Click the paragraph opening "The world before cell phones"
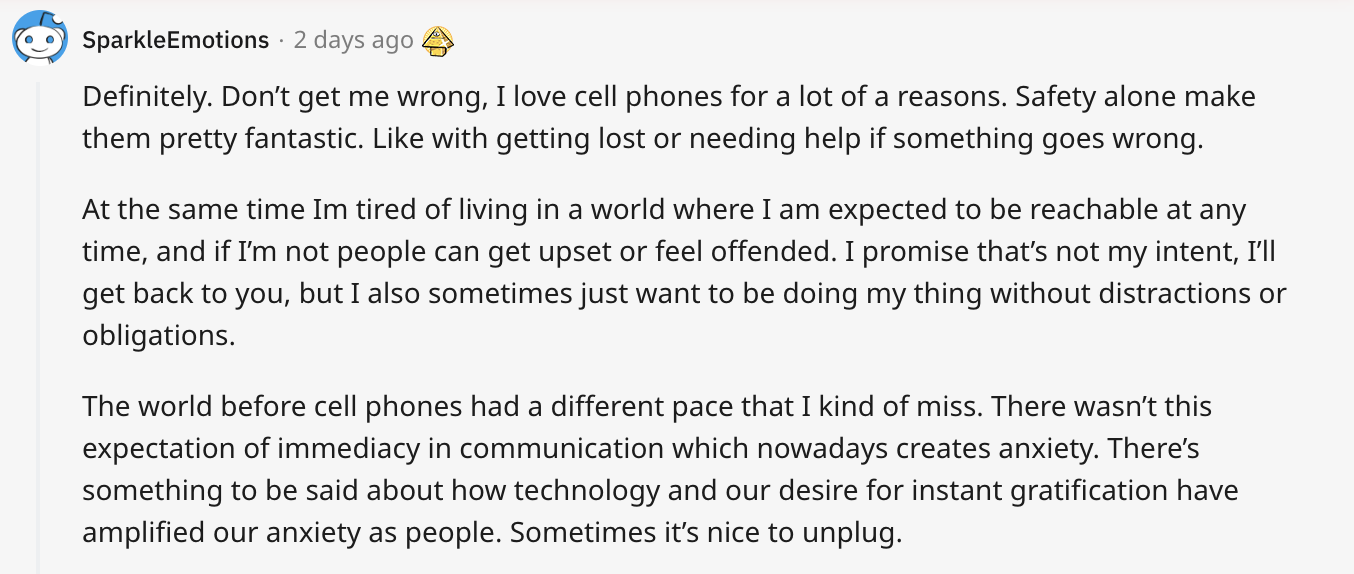 pos(660,470)
